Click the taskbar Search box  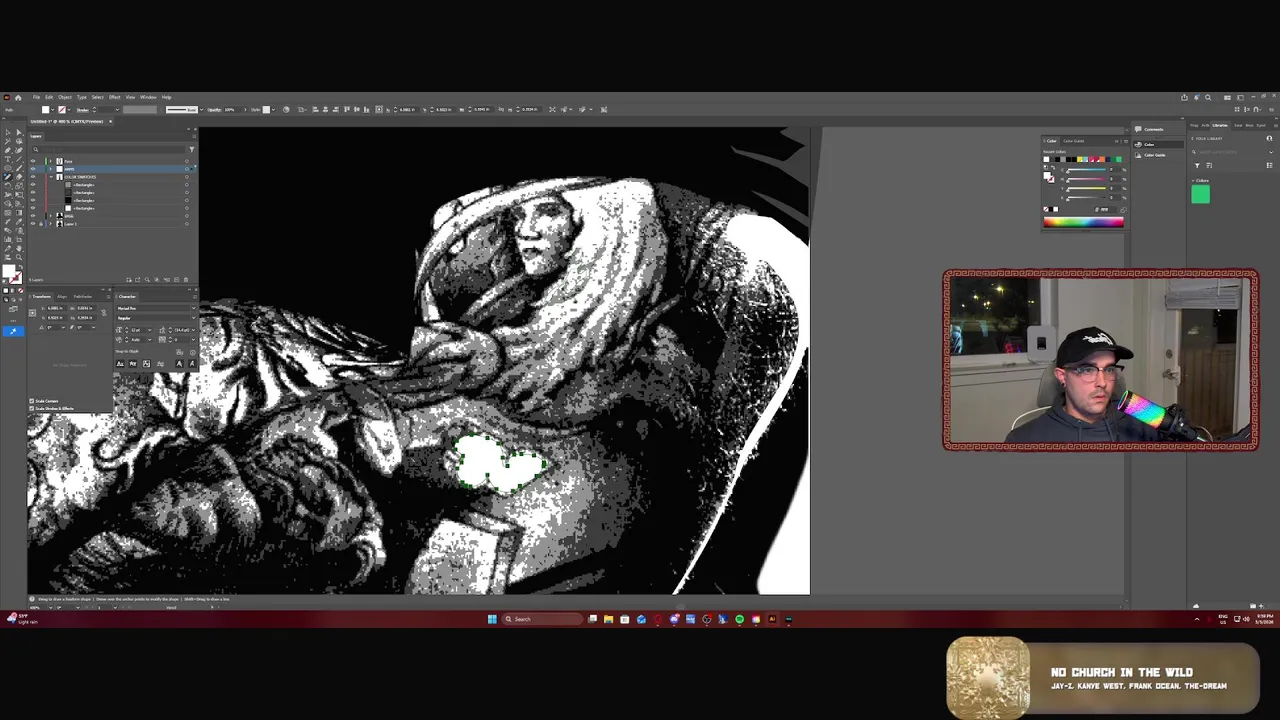click(x=541, y=619)
